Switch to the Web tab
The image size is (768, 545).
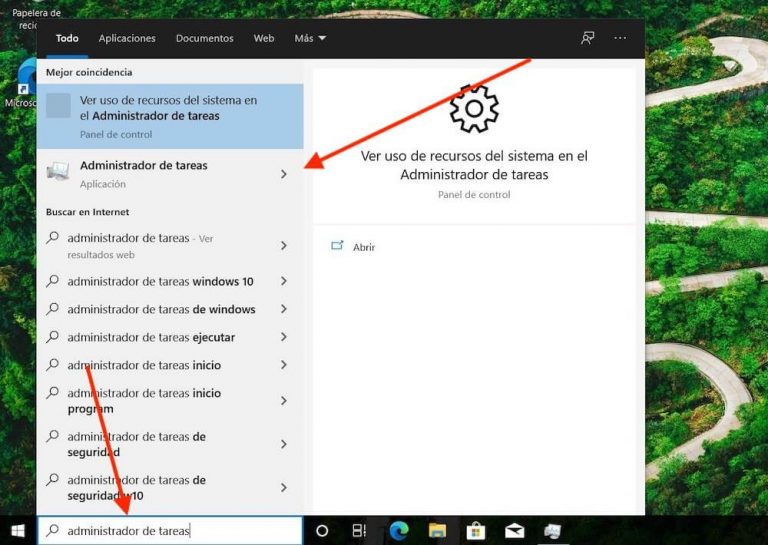point(264,38)
